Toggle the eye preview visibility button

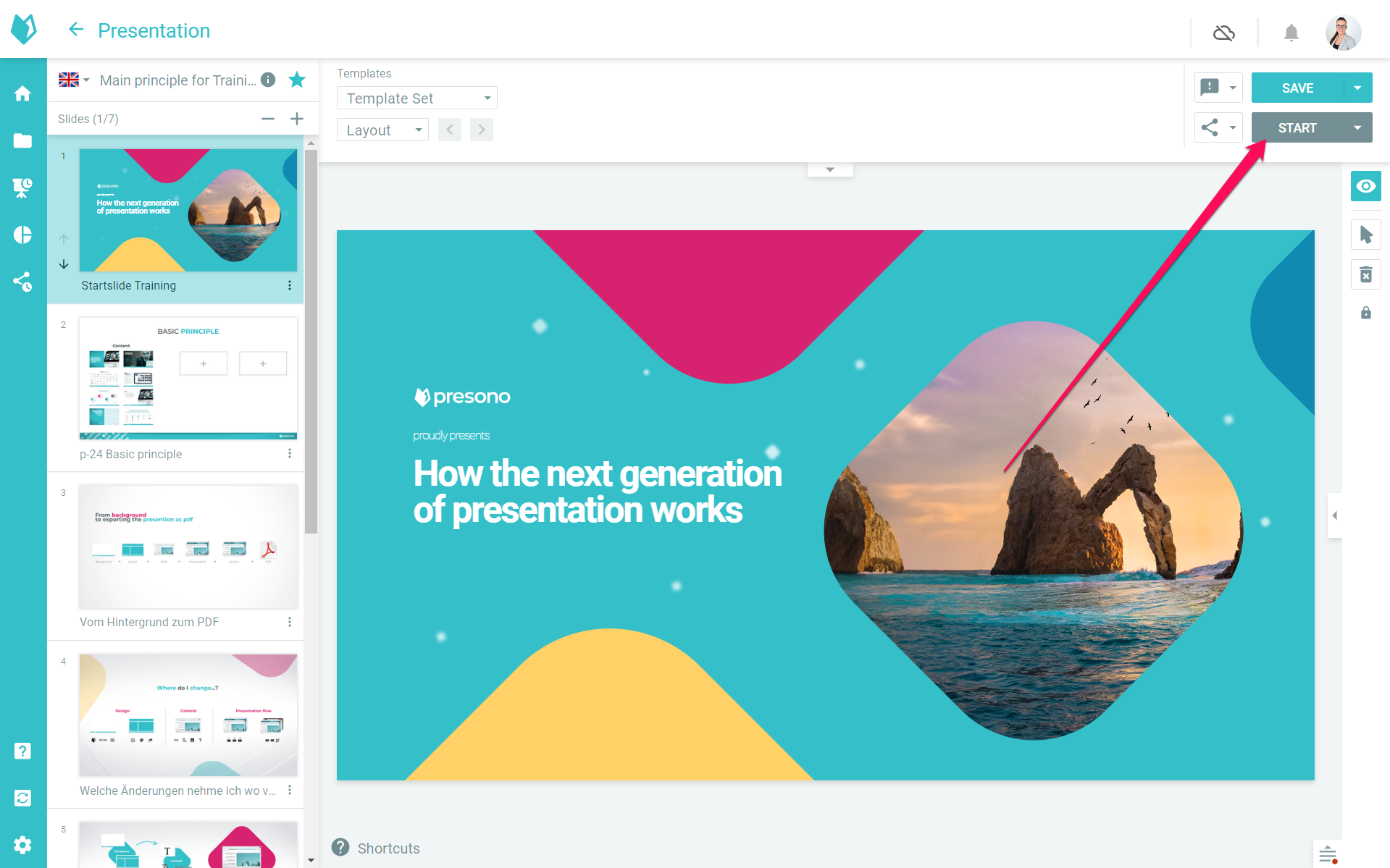[1365, 186]
